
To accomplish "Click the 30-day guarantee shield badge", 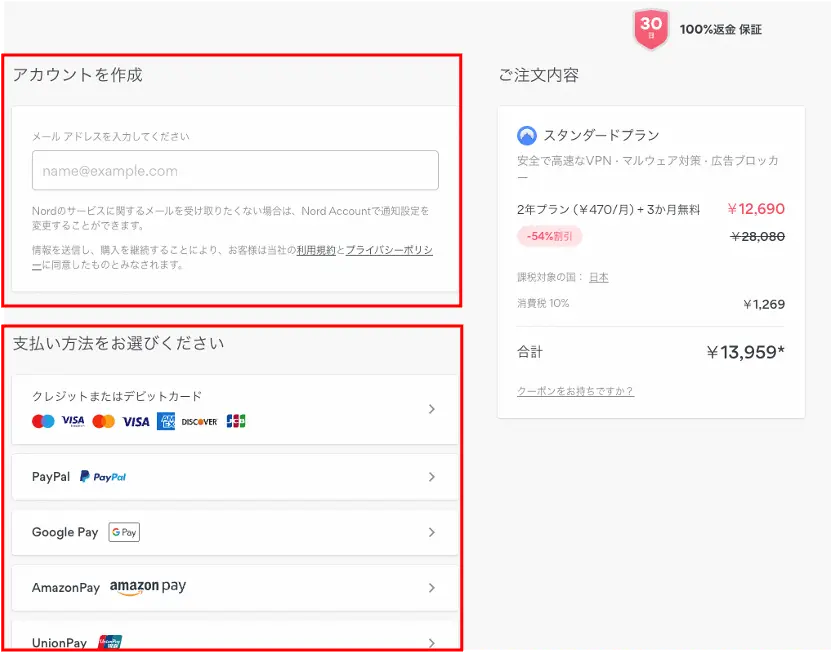I will (x=651, y=29).
